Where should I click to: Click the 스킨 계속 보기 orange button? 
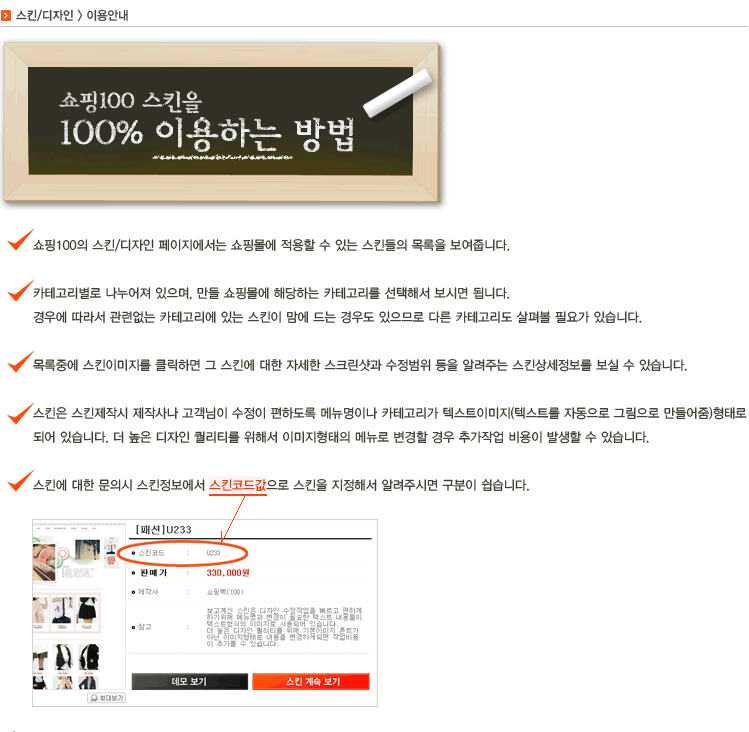pyautogui.click(x=311, y=681)
